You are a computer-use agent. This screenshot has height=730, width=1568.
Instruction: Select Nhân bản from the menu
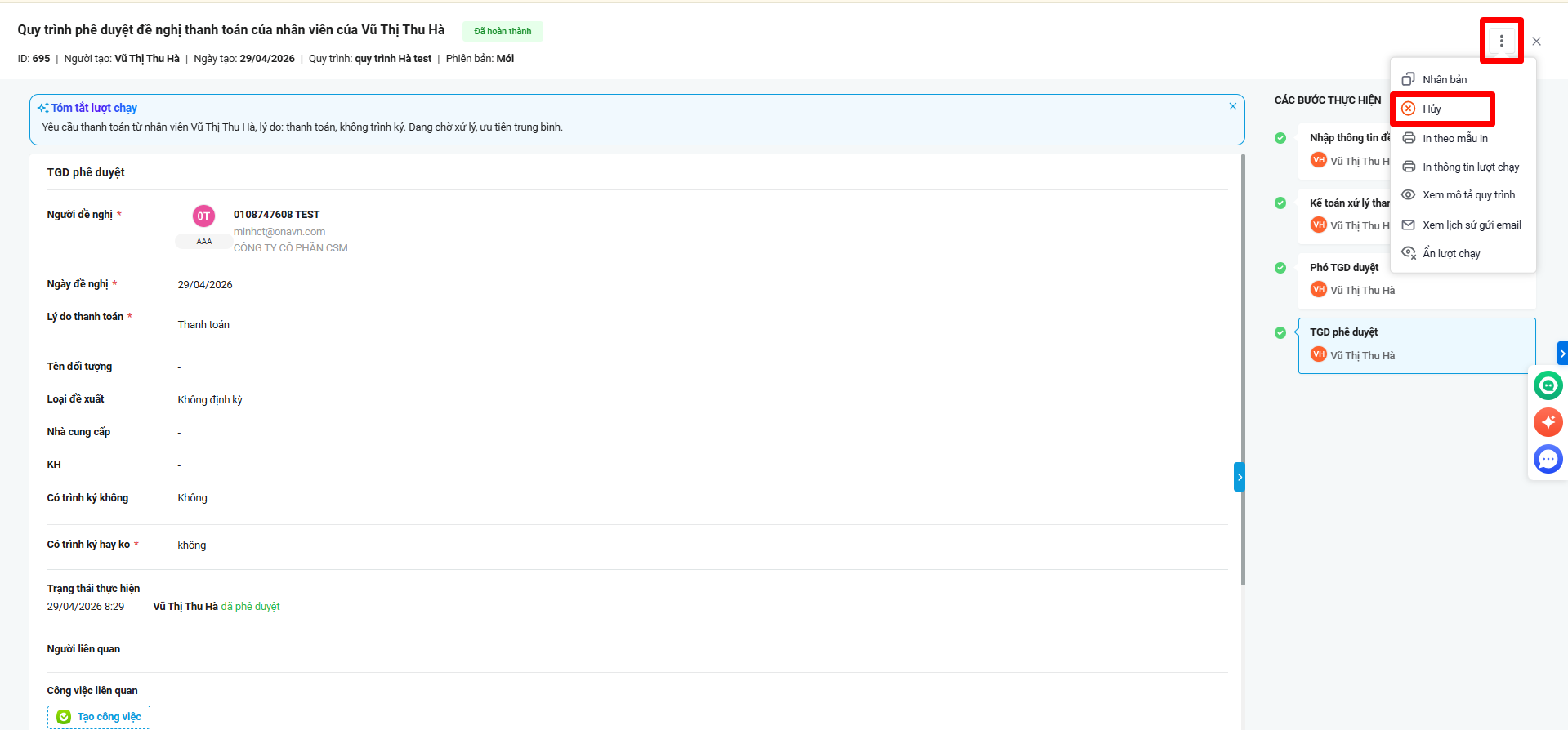point(1463,79)
